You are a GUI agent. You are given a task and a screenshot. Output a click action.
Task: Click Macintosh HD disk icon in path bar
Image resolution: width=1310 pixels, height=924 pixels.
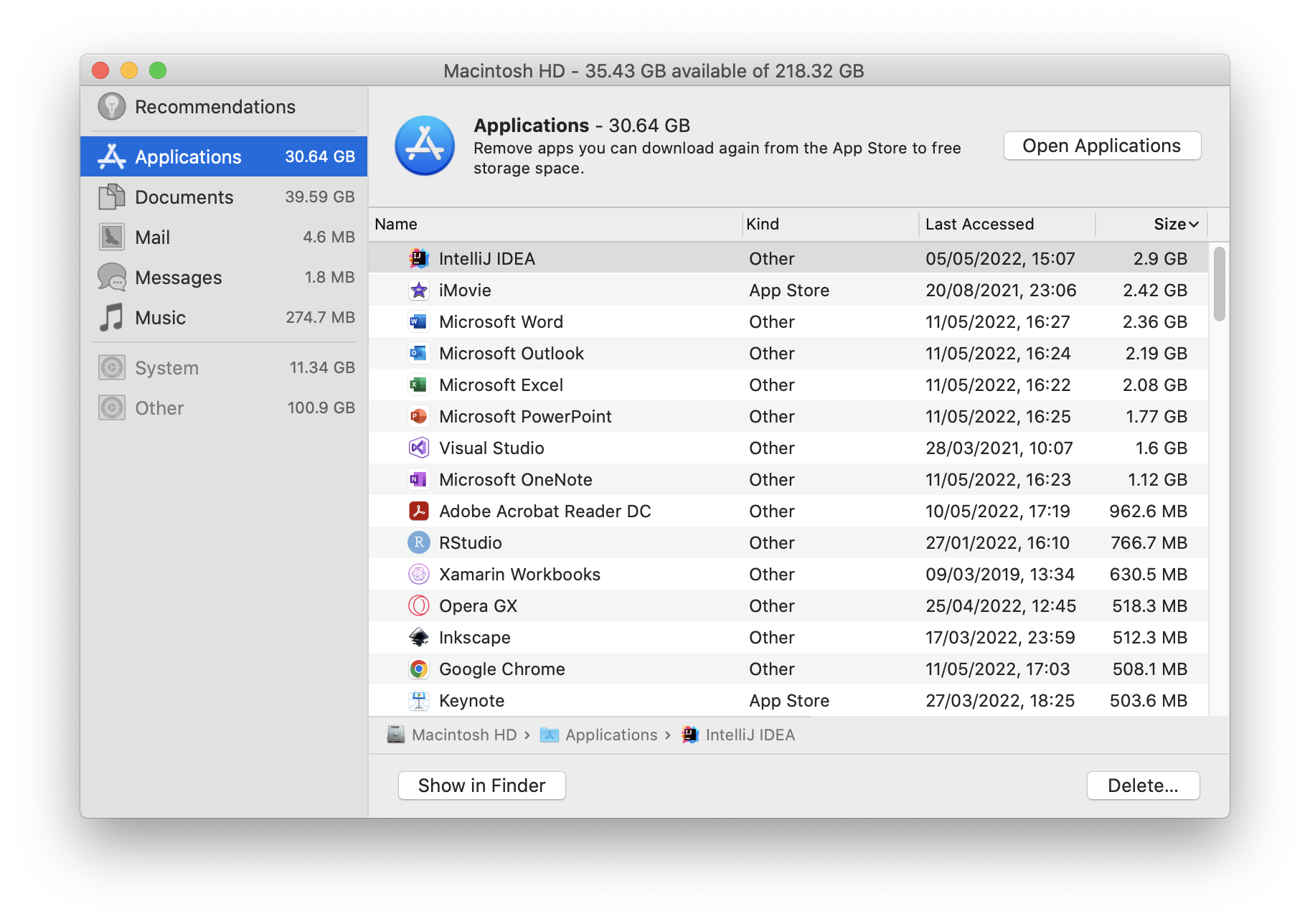pos(396,735)
